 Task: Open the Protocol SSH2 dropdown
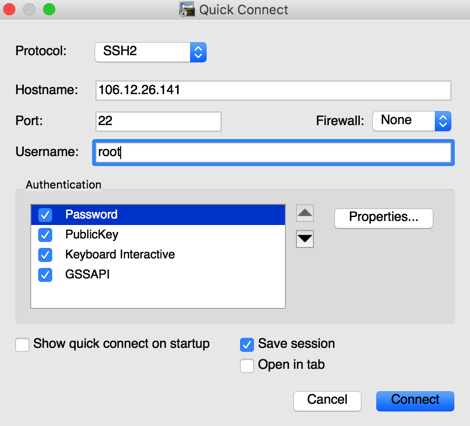pos(151,52)
